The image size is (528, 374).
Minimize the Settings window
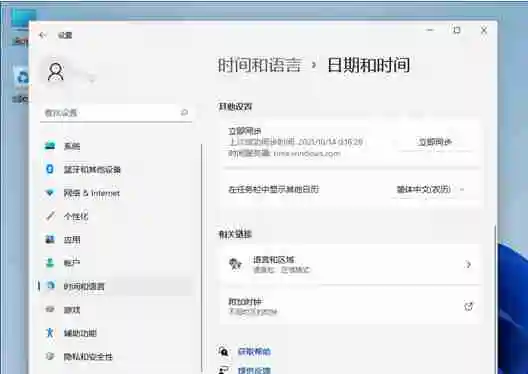[430, 30]
